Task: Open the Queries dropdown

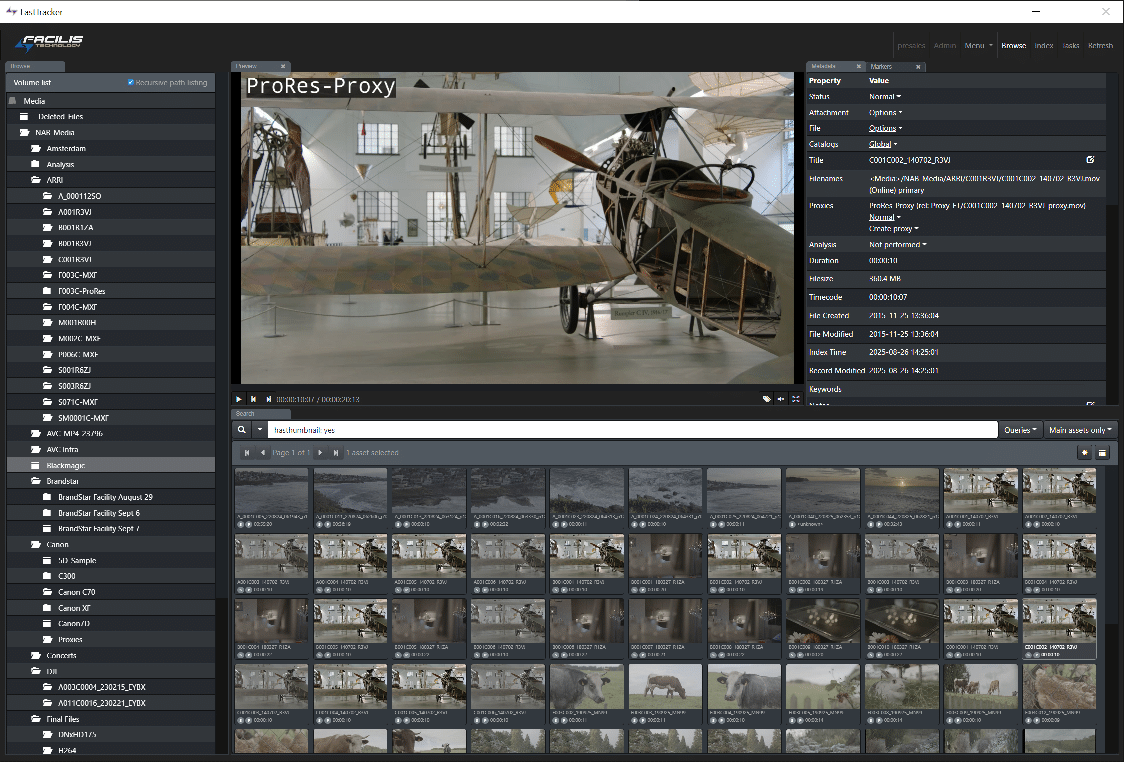Action: (x=1020, y=428)
